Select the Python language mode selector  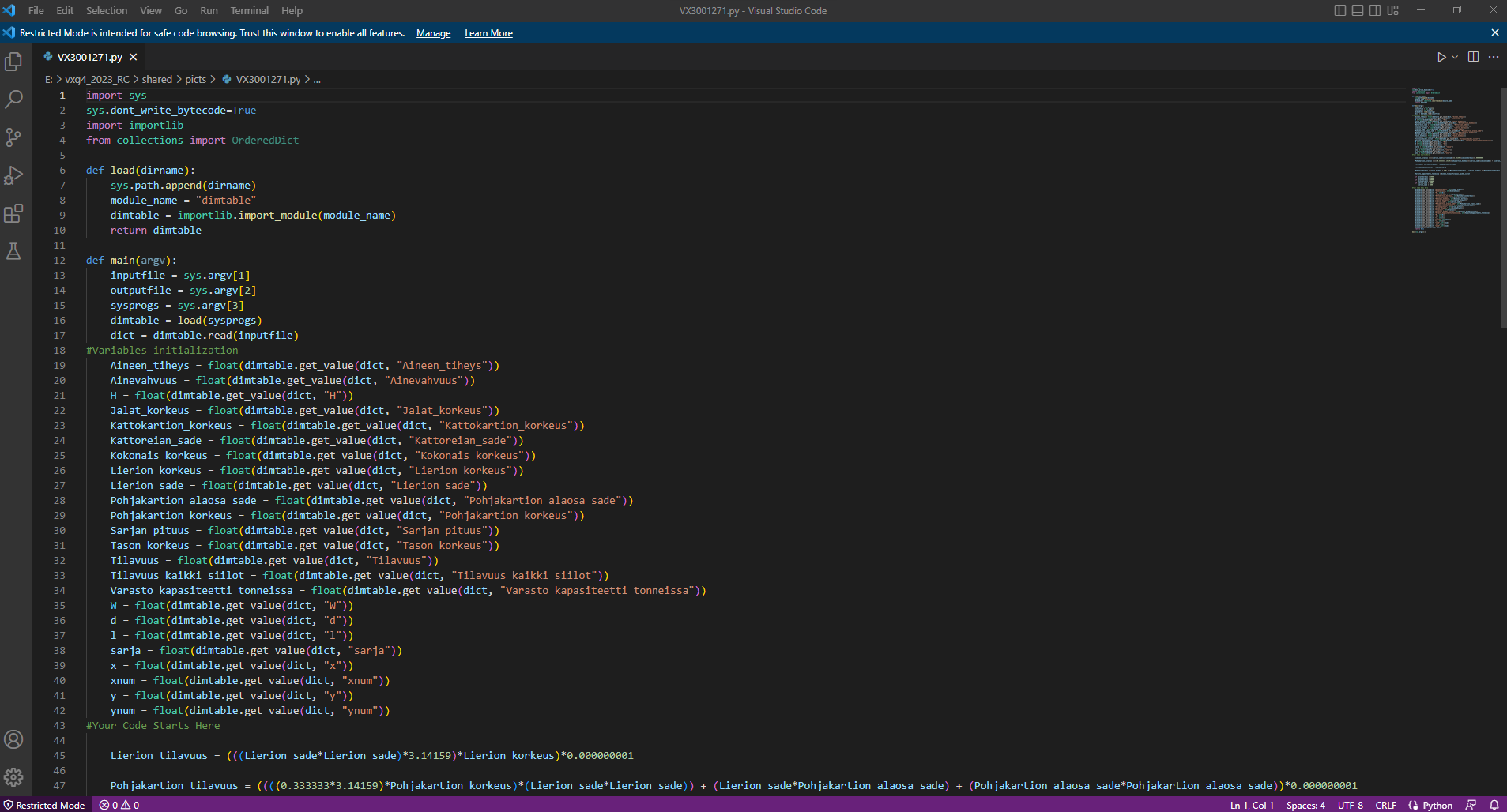[x=1437, y=805]
